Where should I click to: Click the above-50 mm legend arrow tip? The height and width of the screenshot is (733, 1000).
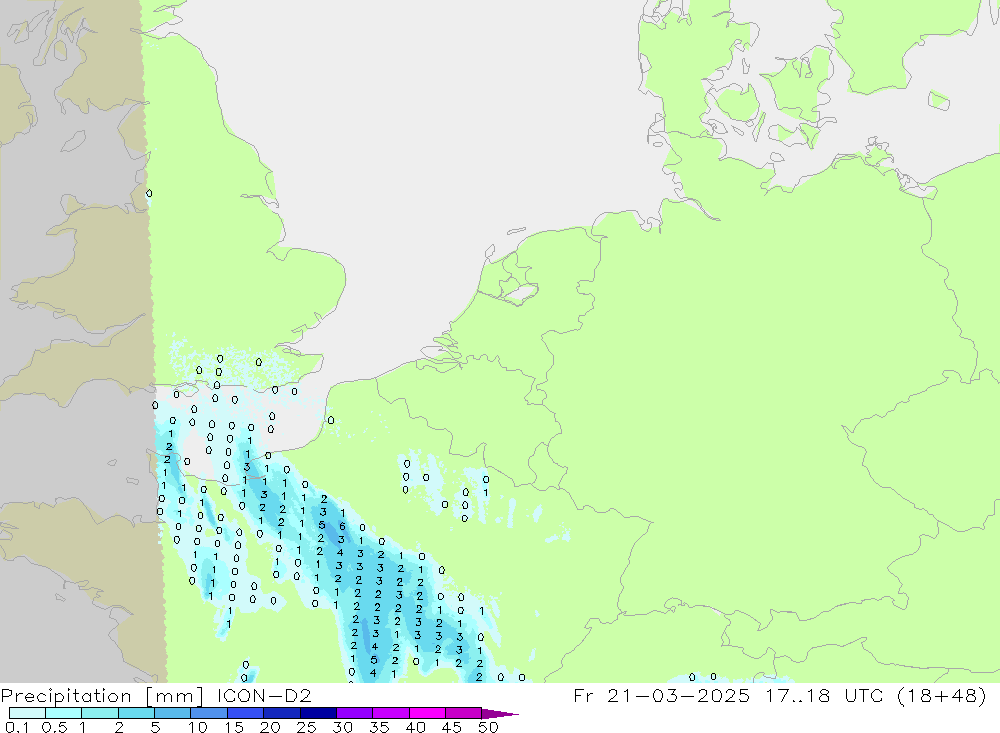click(x=501, y=714)
